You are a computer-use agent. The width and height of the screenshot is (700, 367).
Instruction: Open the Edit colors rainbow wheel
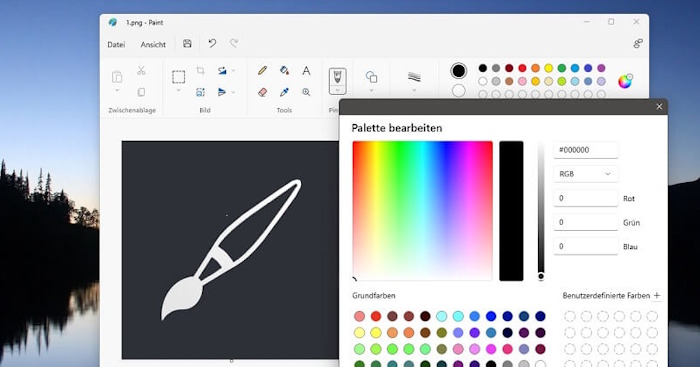tap(625, 81)
